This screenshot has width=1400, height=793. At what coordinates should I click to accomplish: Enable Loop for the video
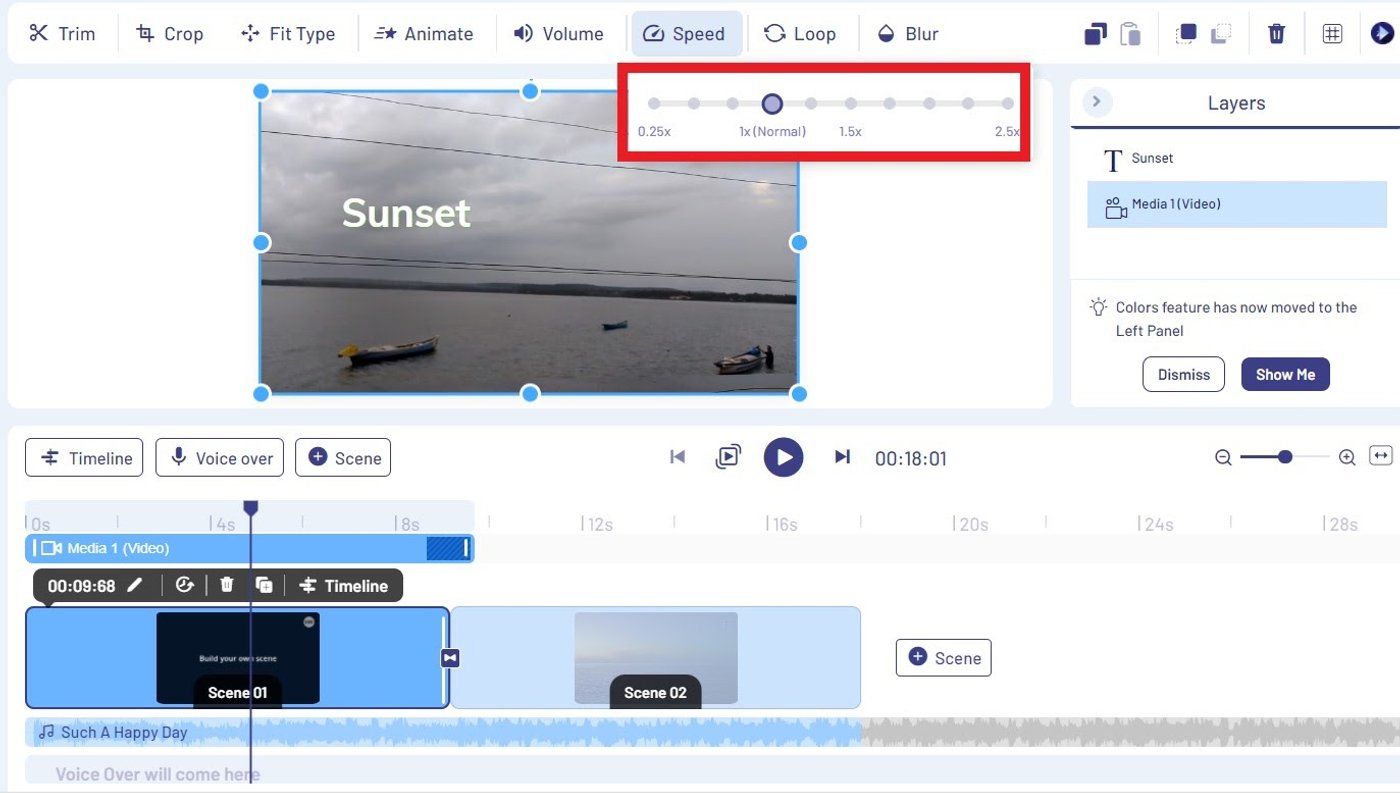tap(801, 33)
